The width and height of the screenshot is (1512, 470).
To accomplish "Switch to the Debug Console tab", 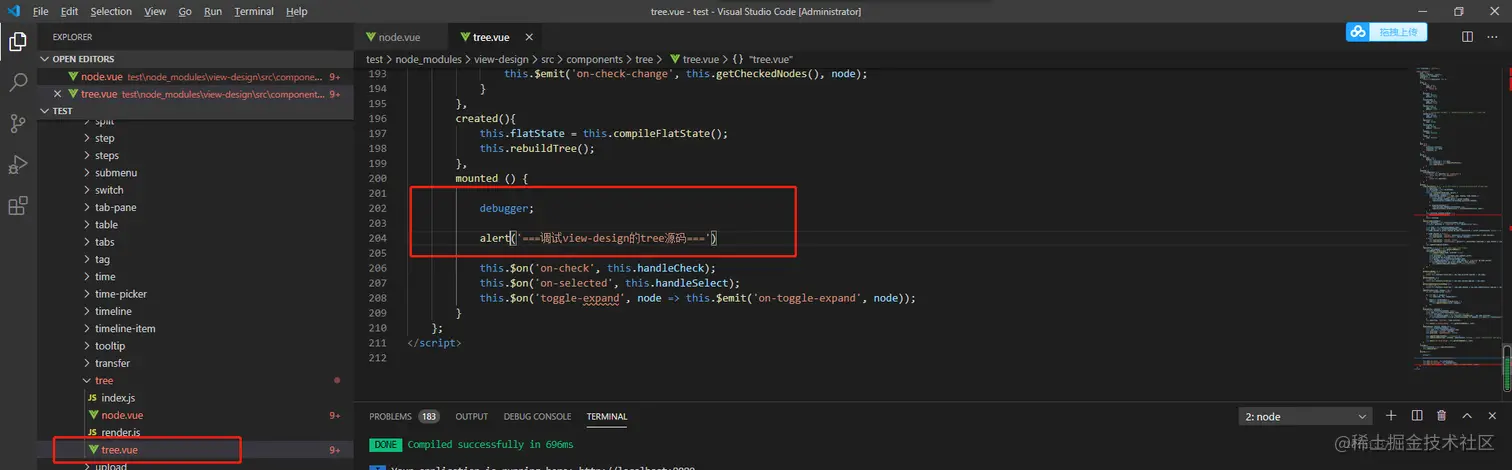I will [x=538, y=416].
